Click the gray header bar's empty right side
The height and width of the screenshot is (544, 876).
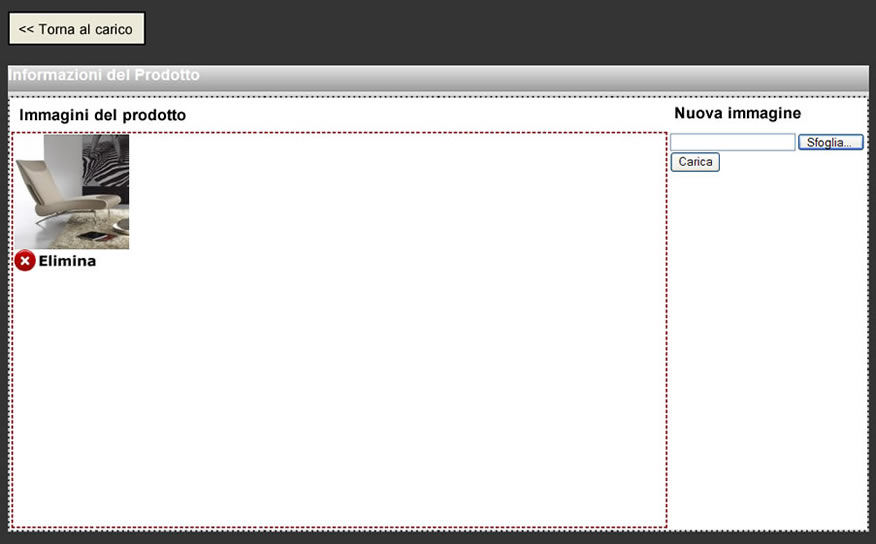(600, 78)
